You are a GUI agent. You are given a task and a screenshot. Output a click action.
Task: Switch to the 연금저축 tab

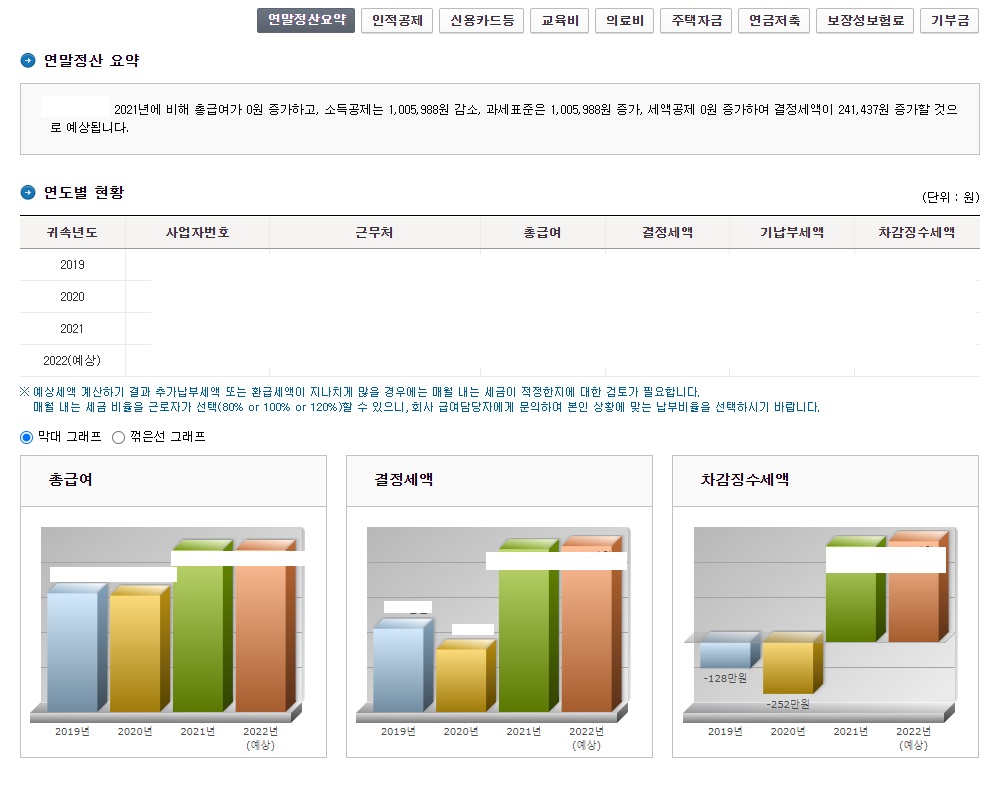click(x=774, y=20)
